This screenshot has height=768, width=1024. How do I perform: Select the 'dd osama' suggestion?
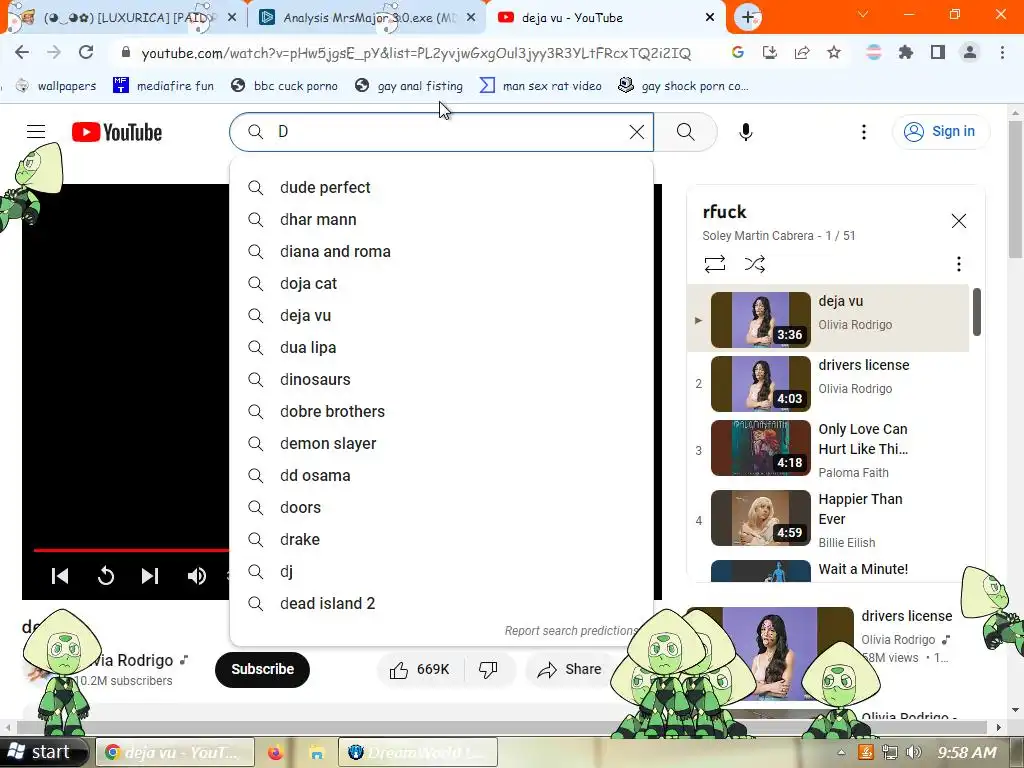tap(441, 475)
